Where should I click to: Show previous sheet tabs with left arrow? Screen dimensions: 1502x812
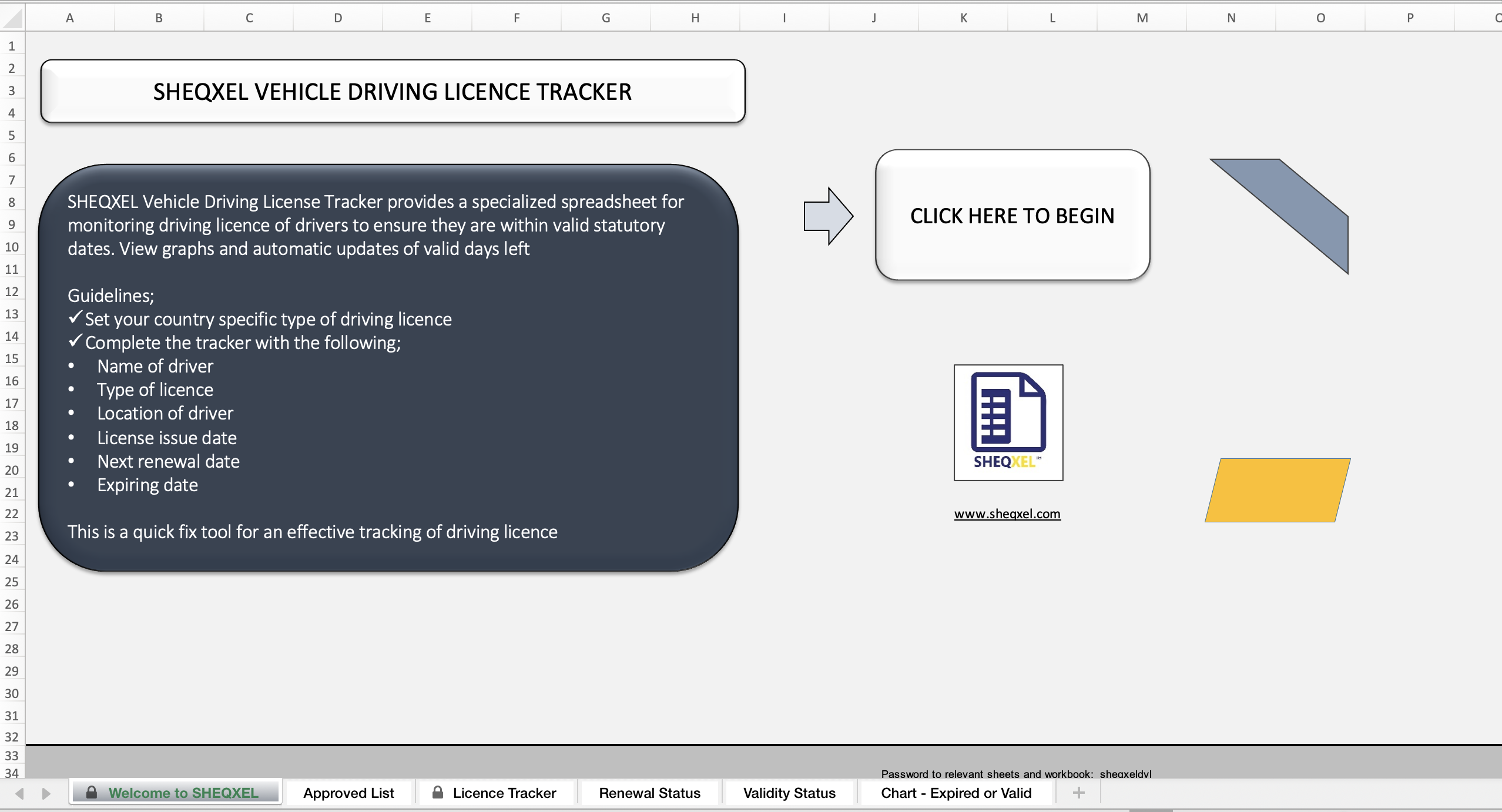19,794
